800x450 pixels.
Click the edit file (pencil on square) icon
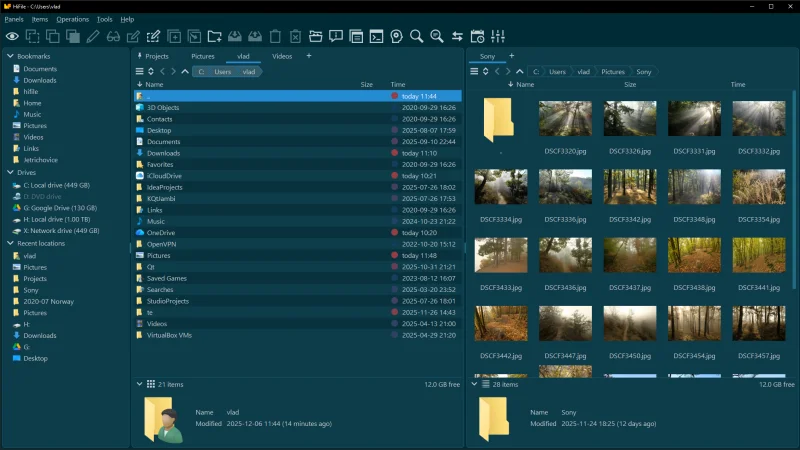133,36
